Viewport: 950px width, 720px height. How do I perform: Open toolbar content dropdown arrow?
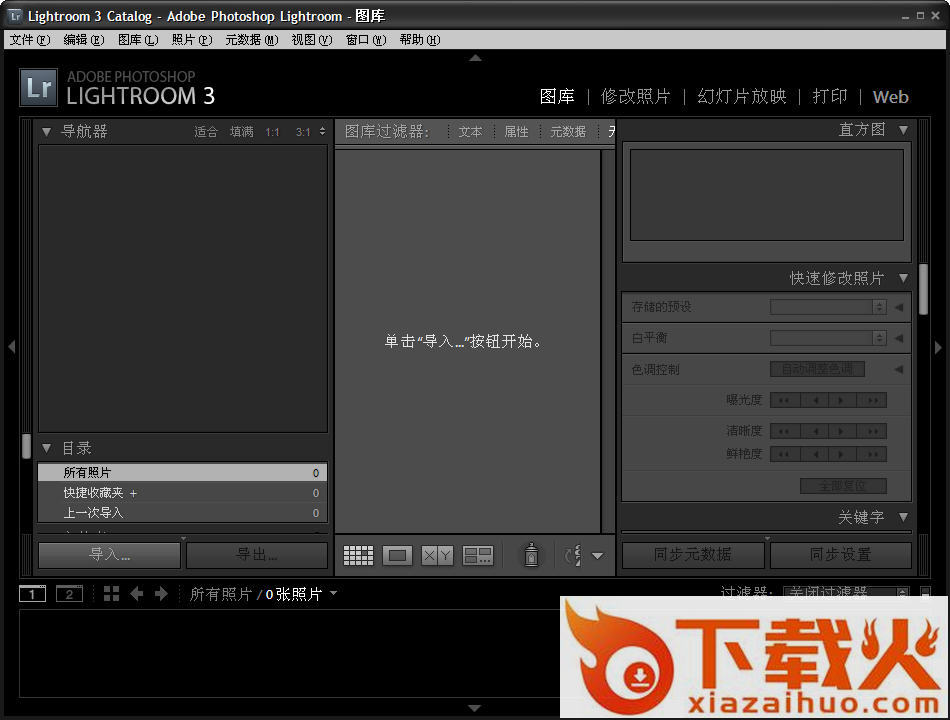click(x=597, y=556)
